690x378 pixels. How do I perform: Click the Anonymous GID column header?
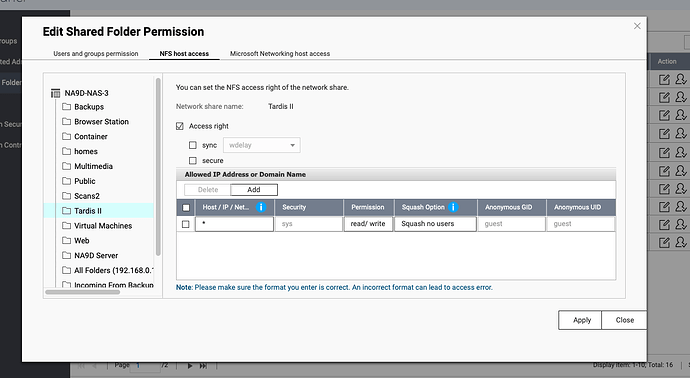click(x=511, y=207)
